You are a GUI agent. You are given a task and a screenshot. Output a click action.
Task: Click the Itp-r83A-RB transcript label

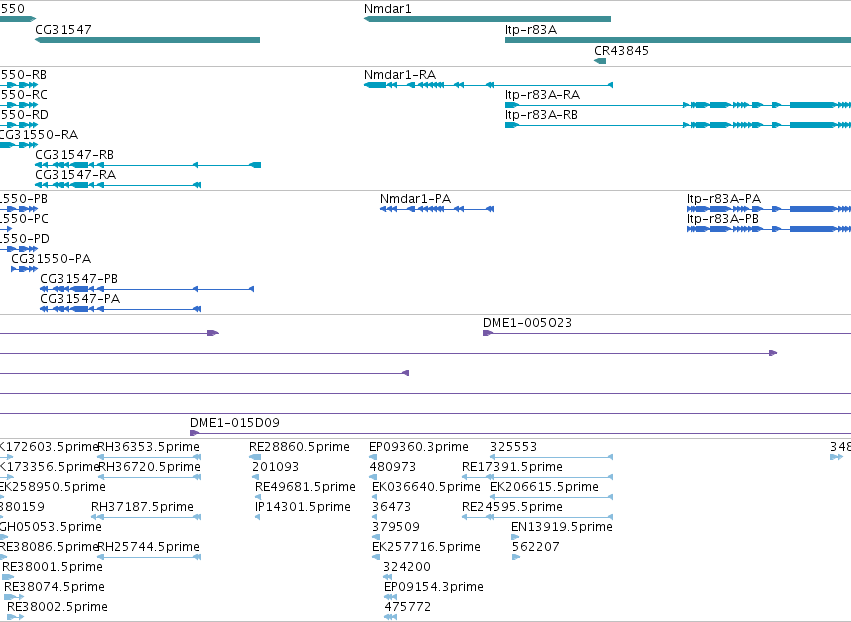541,115
